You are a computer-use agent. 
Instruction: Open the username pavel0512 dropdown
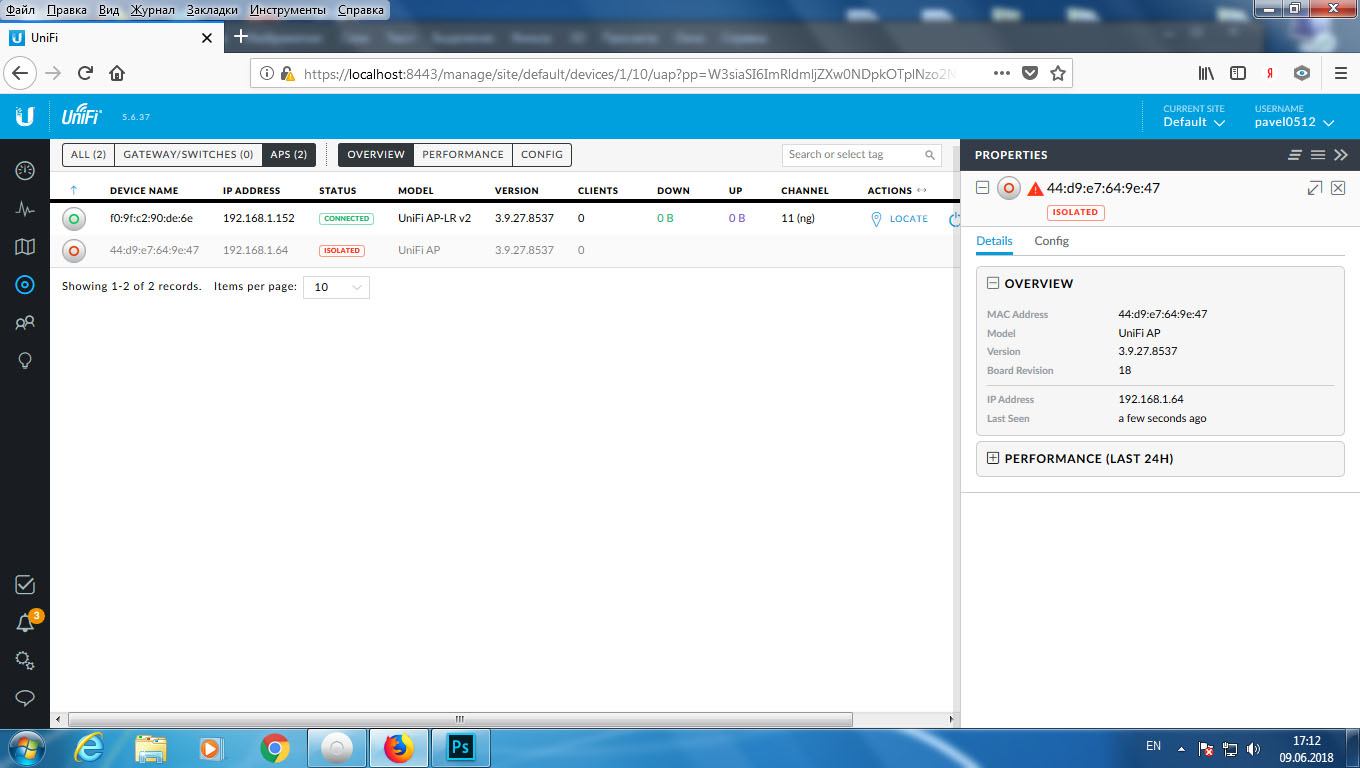click(x=1295, y=122)
